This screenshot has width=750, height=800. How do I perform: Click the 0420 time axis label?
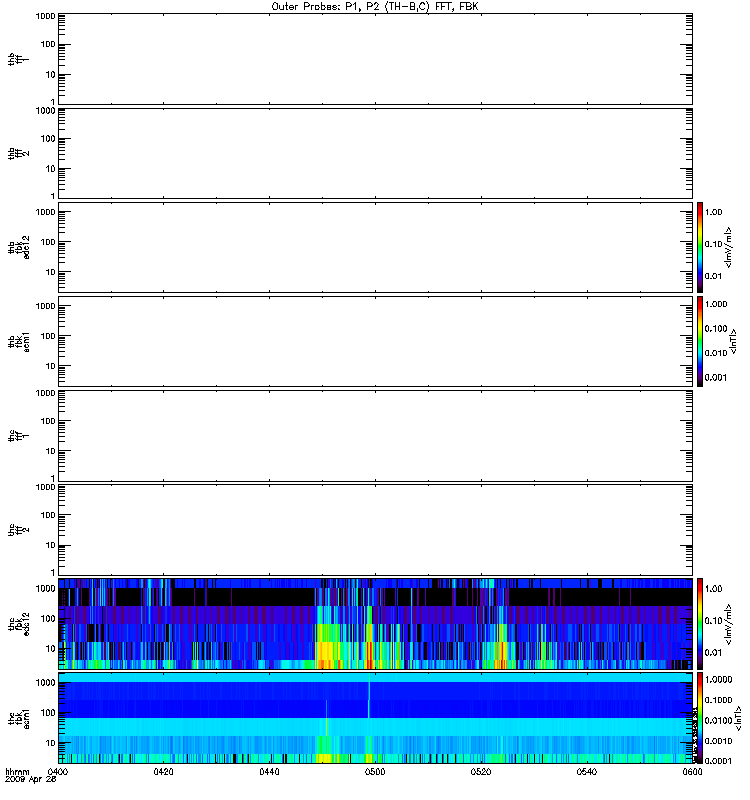[164, 771]
